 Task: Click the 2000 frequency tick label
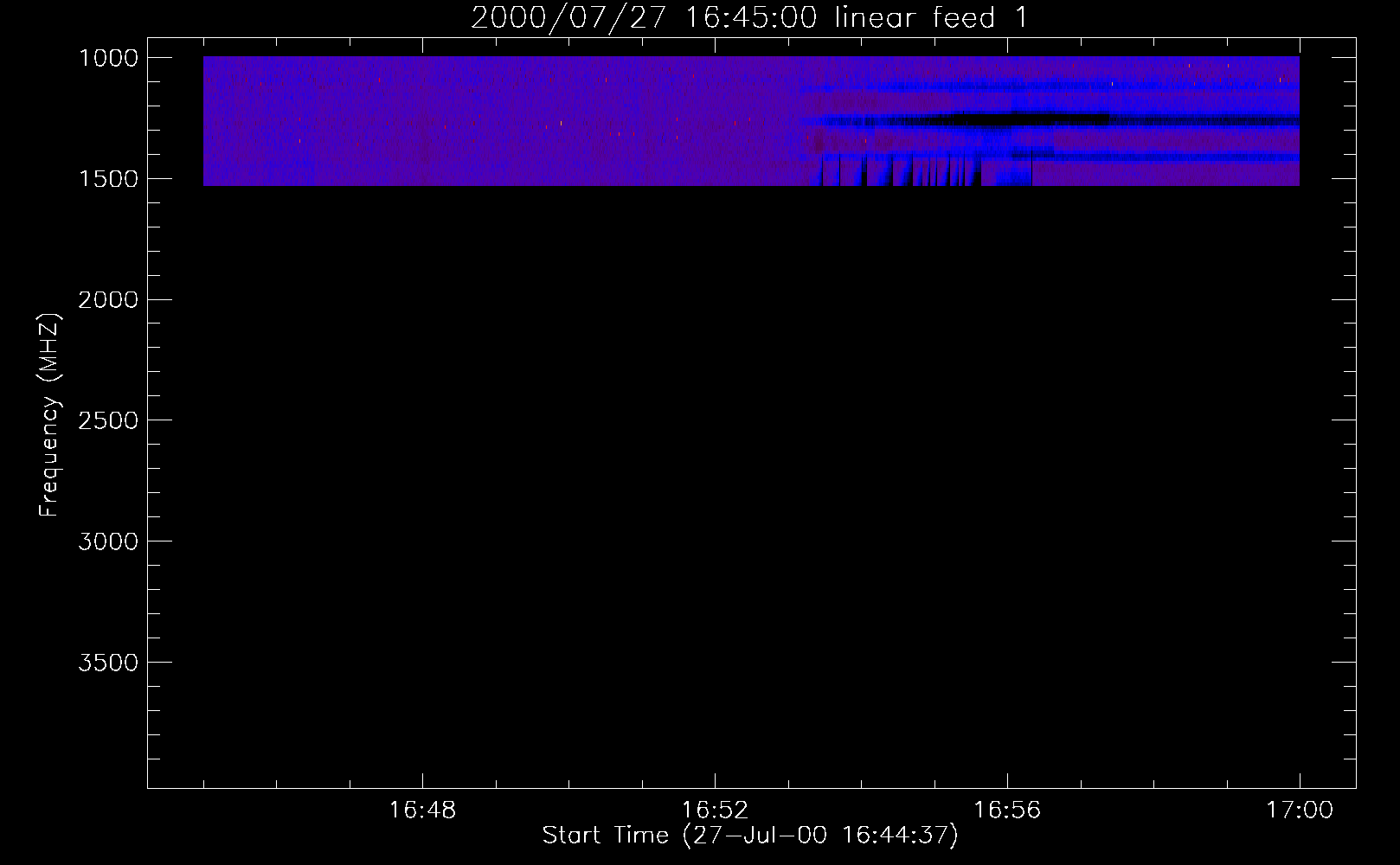pos(108,300)
